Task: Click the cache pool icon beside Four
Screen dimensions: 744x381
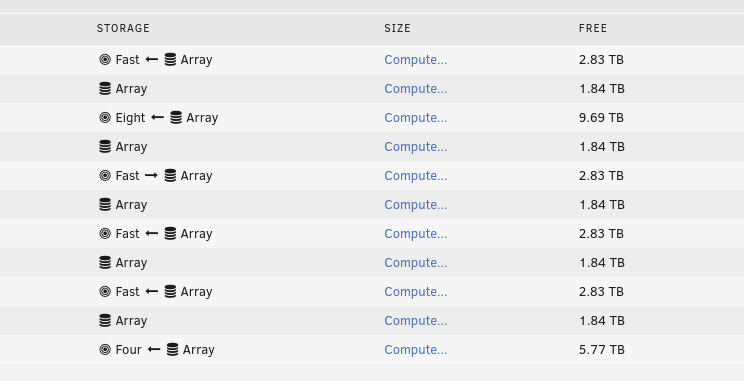Action: [x=105, y=349]
